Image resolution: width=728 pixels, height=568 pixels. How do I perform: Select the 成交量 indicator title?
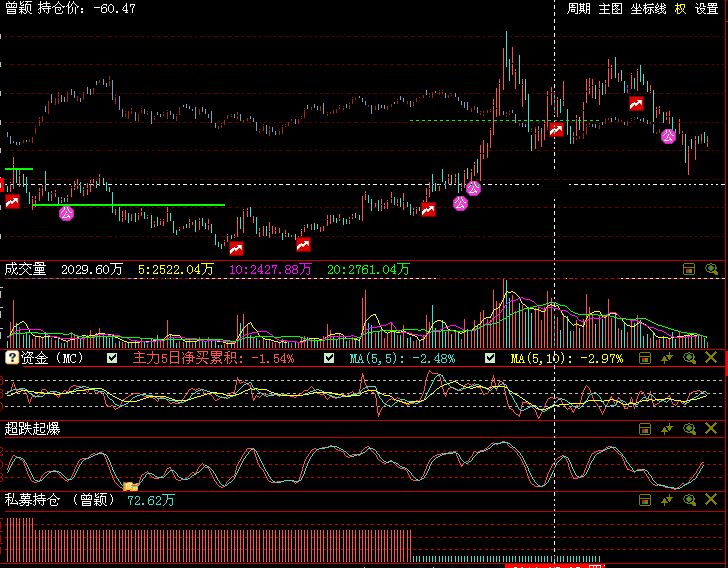(26, 269)
